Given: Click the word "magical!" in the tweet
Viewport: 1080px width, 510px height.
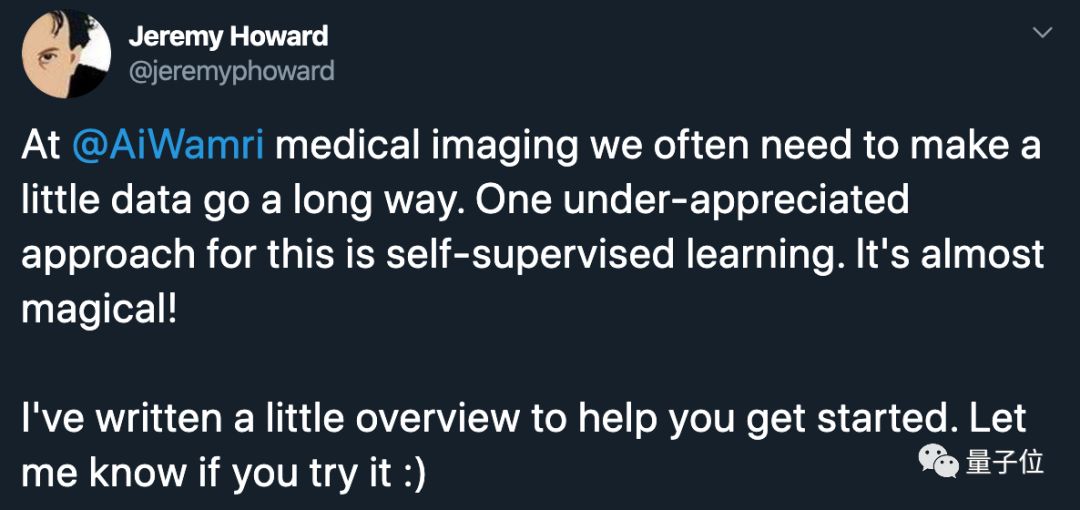Looking at the screenshot, I should (99, 307).
